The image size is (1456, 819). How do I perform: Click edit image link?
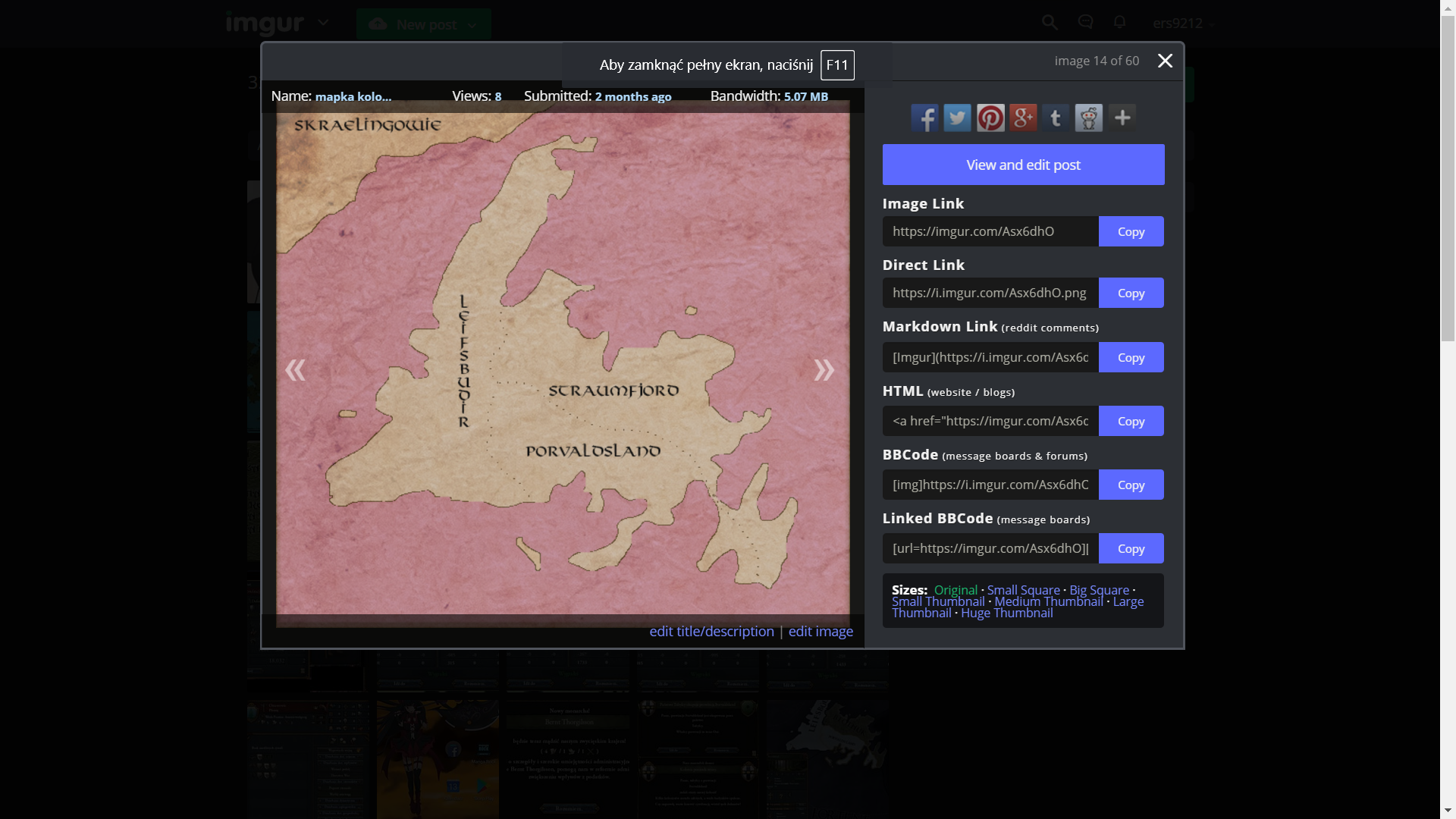point(821,631)
